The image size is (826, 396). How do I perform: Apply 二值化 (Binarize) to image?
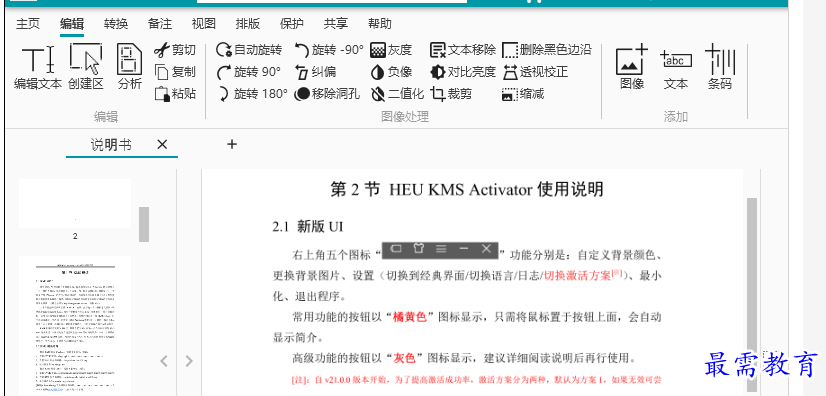coord(397,94)
